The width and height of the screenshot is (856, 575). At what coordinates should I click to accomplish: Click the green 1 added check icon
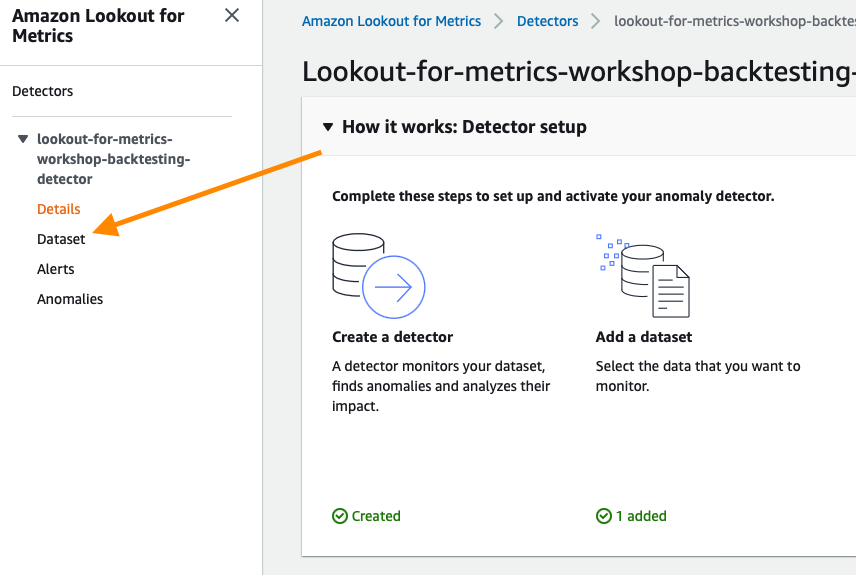pyautogui.click(x=604, y=516)
